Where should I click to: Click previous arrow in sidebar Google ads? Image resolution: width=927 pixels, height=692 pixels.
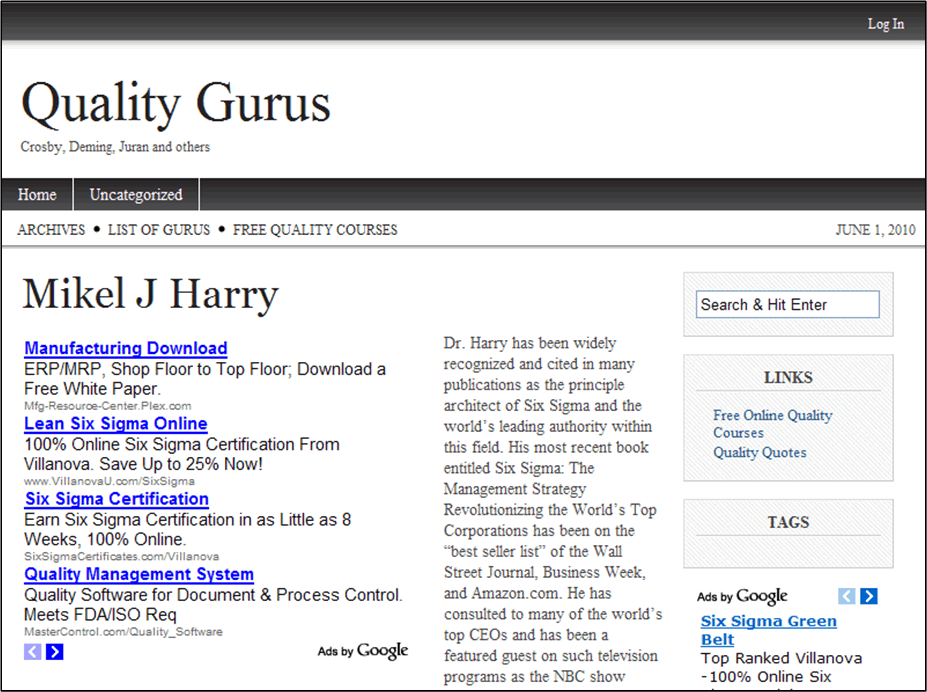(x=847, y=596)
